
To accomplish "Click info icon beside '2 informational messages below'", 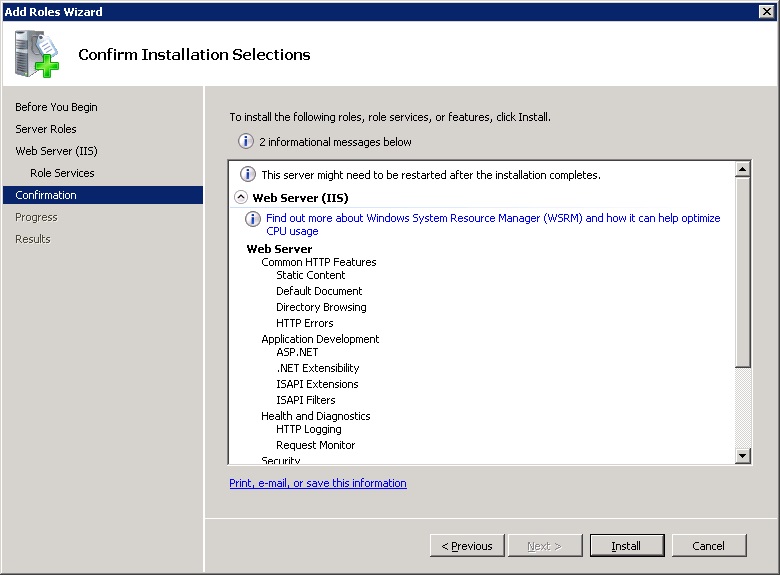I will (246, 142).
